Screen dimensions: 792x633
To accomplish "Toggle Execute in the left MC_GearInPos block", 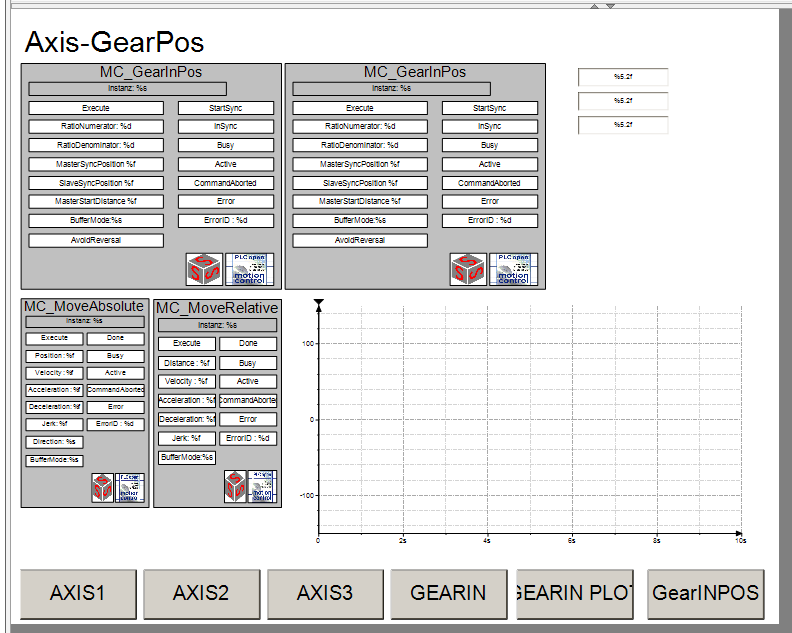I will click(96, 108).
